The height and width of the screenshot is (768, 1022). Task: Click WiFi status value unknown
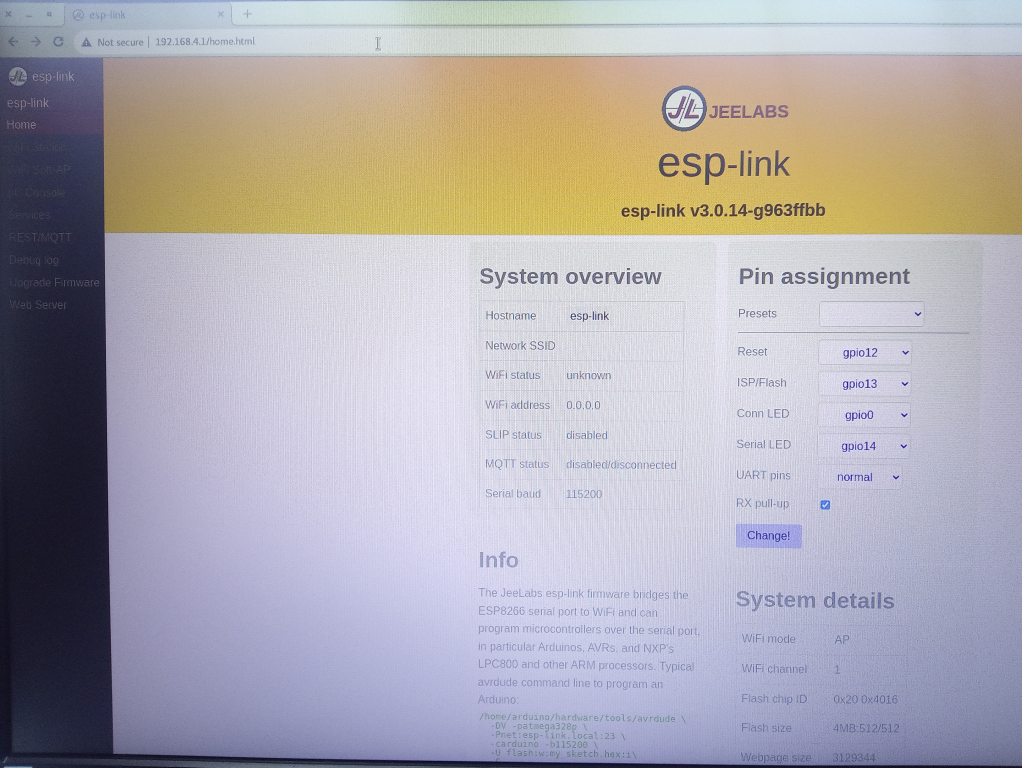[x=589, y=376]
